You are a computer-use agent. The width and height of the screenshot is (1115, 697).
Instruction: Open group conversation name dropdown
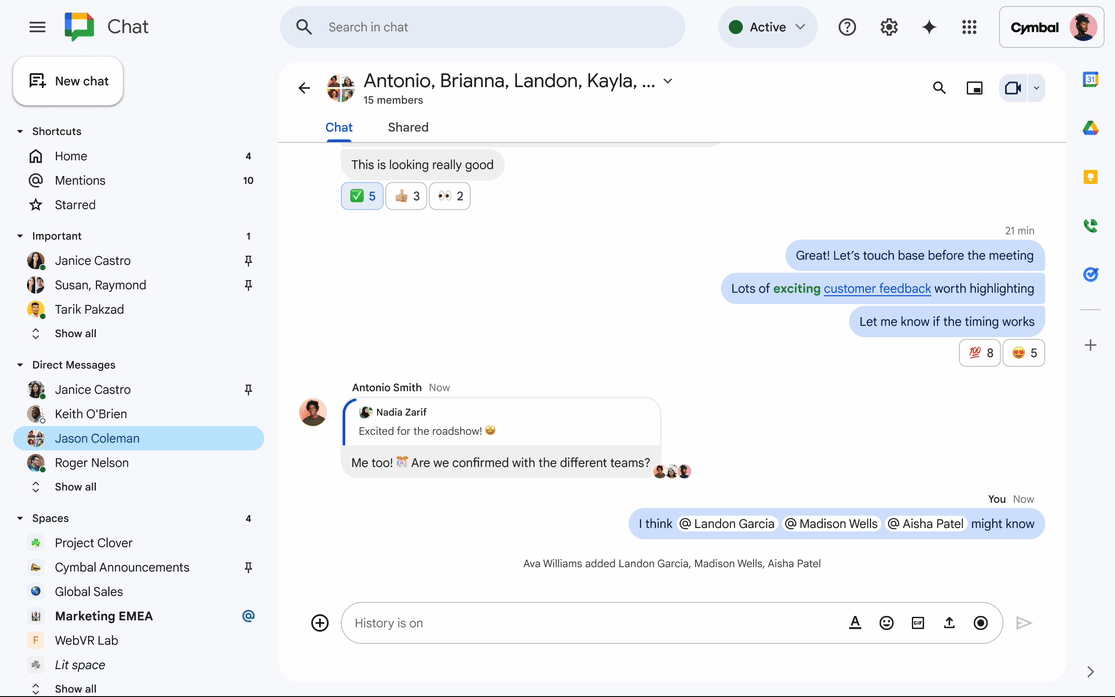668,81
